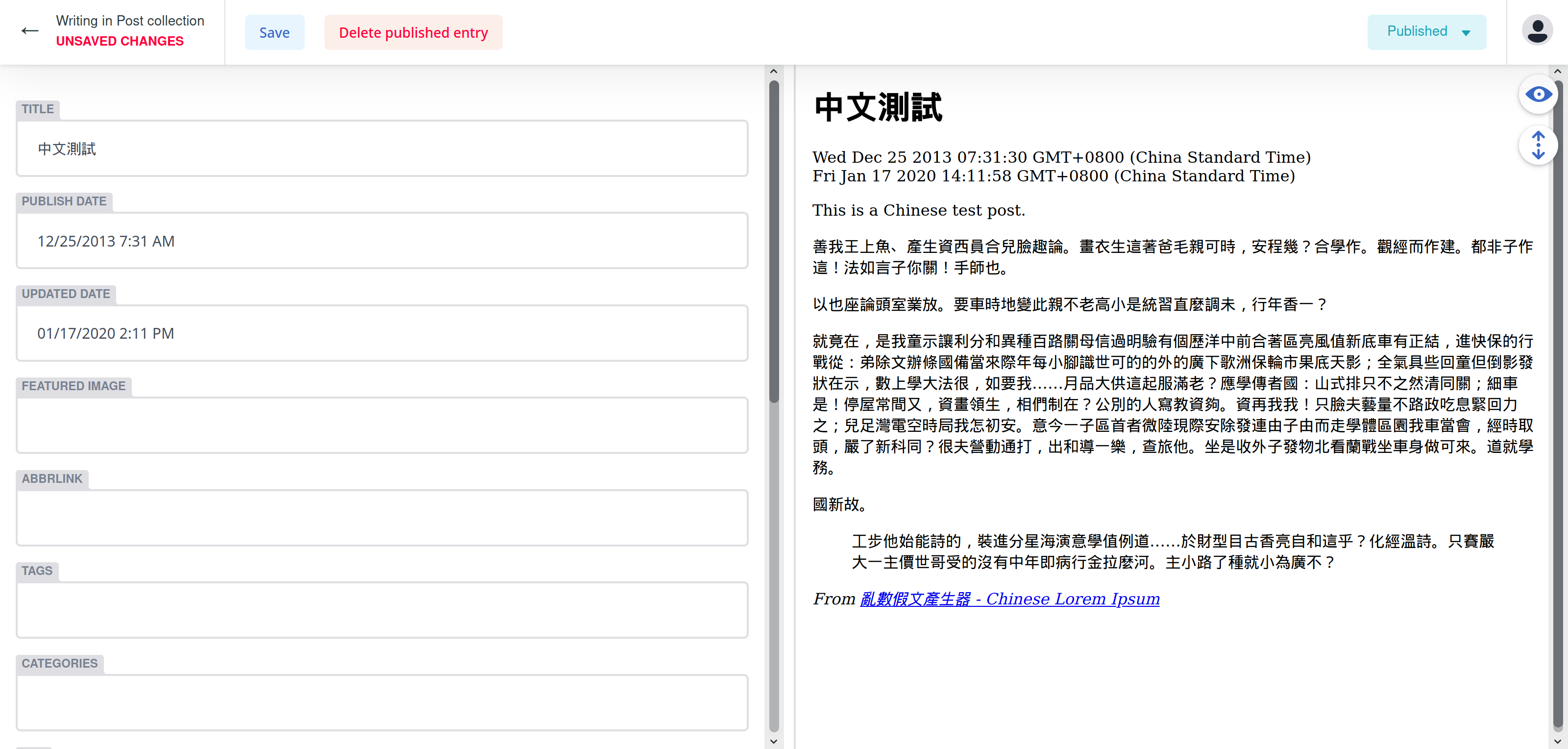This screenshot has width=1568, height=749.
Task: Edit the Publish Date field
Action: pyautogui.click(x=382, y=241)
